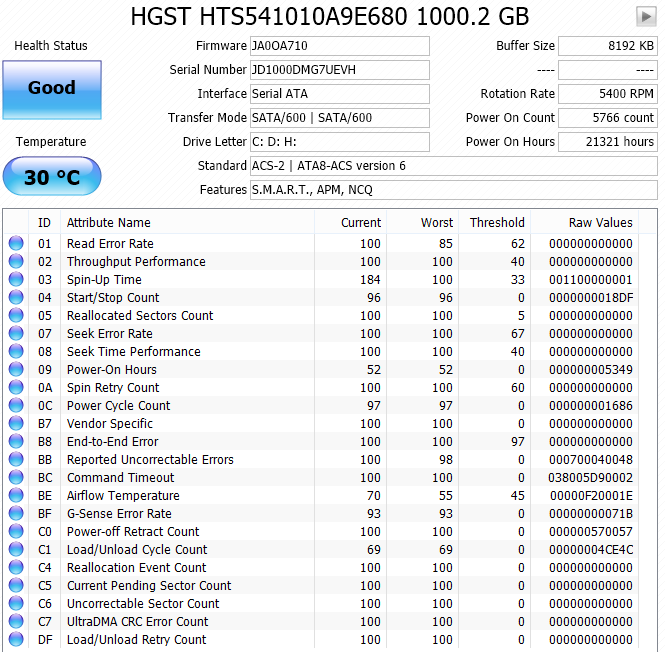Click the next disk arrow button
665x652 pixels.
click(646, 16)
